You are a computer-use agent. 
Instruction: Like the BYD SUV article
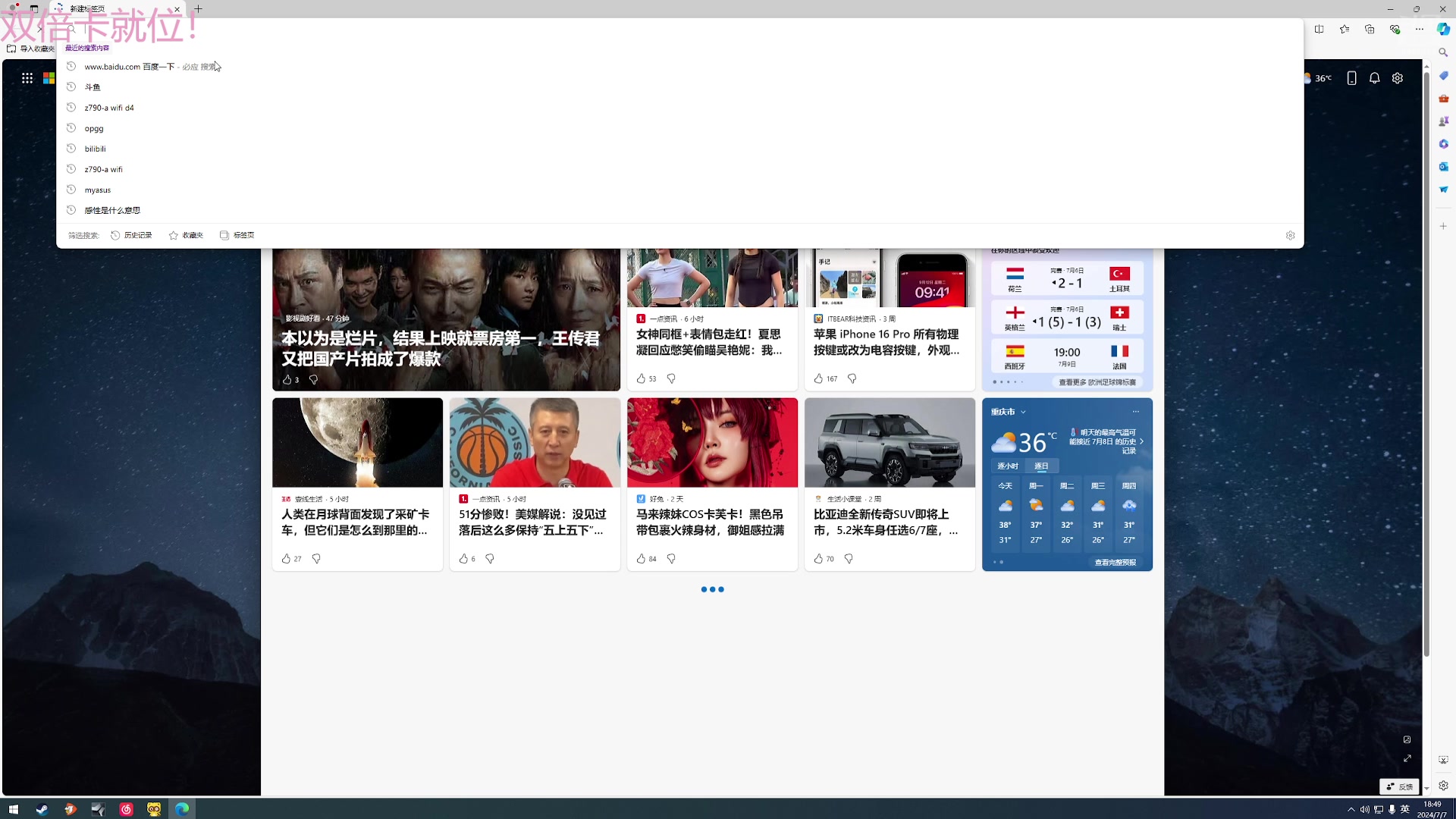[x=818, y=559]
